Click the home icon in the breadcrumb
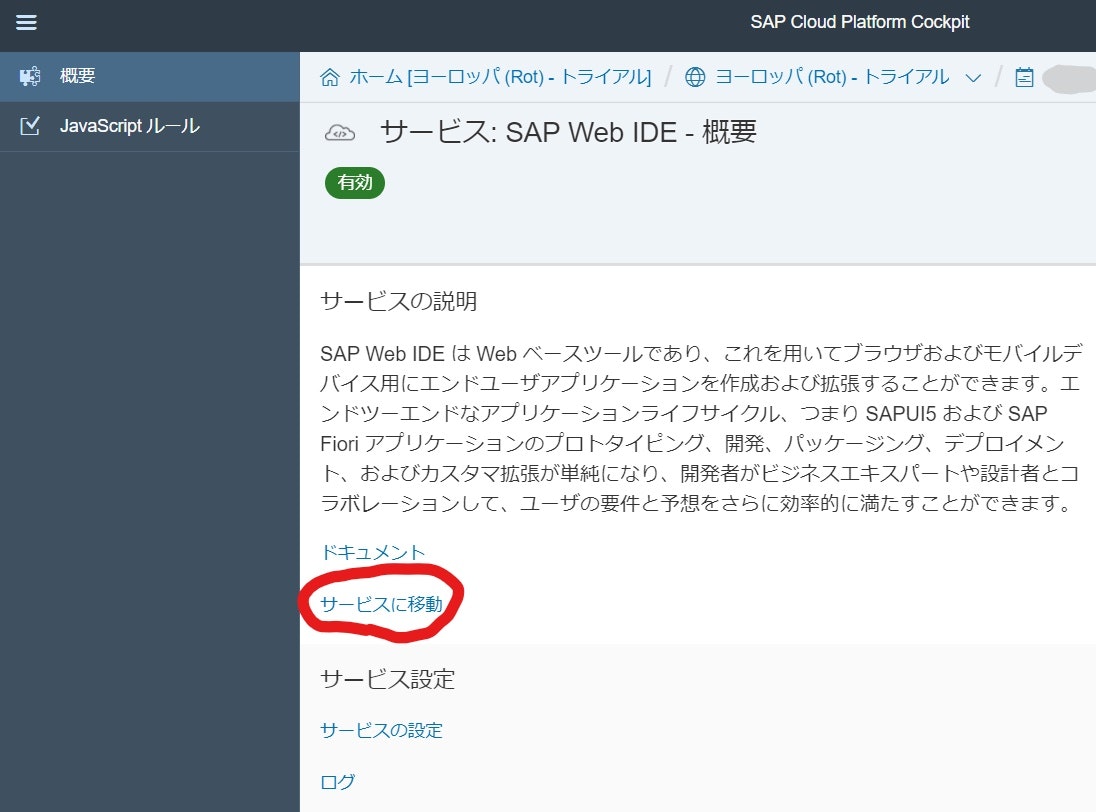Image resolution: width=1096 pixels, height=812 pixels. pos(330,76)
